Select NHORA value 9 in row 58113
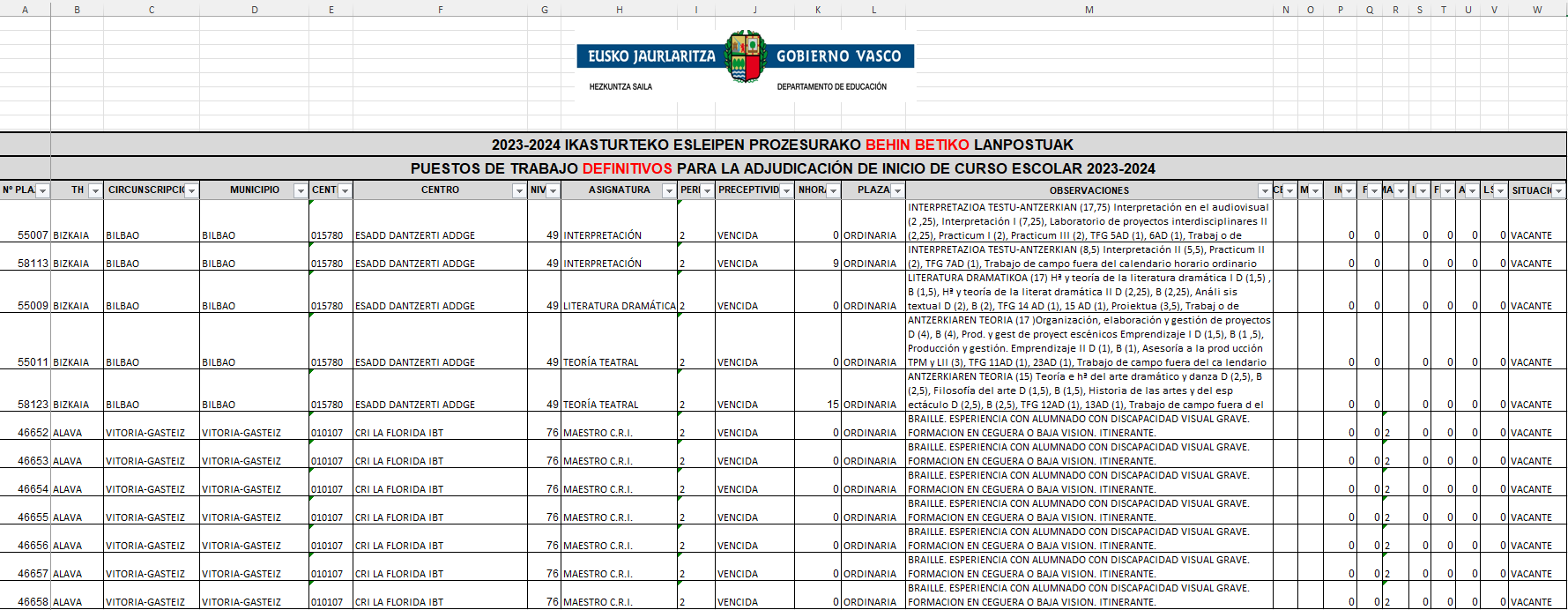Viewport: 1568px width, 610px height. click(x=818, y=257)
